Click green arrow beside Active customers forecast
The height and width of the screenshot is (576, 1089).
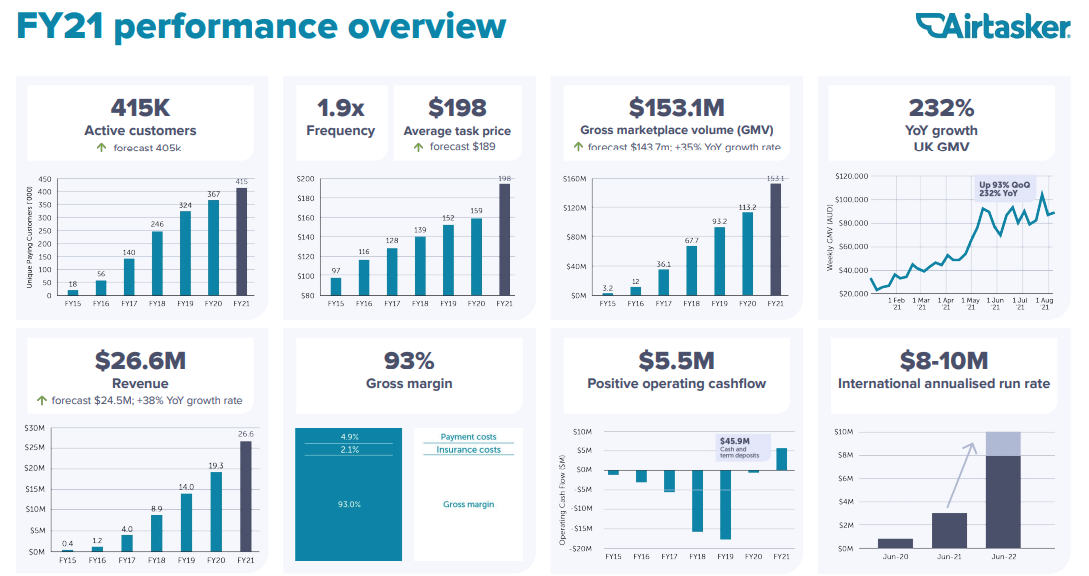(101, 148)
